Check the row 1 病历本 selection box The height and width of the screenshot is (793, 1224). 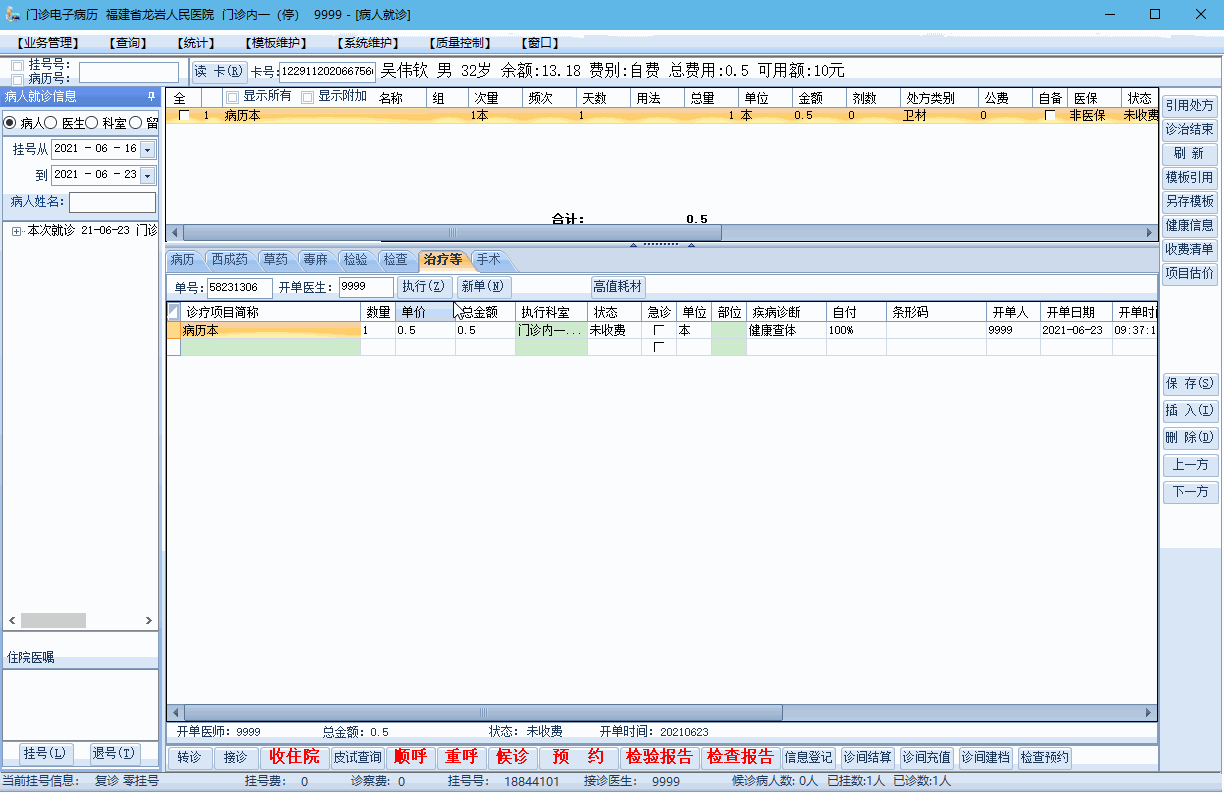pyautogui.click(x=183, y=115)
